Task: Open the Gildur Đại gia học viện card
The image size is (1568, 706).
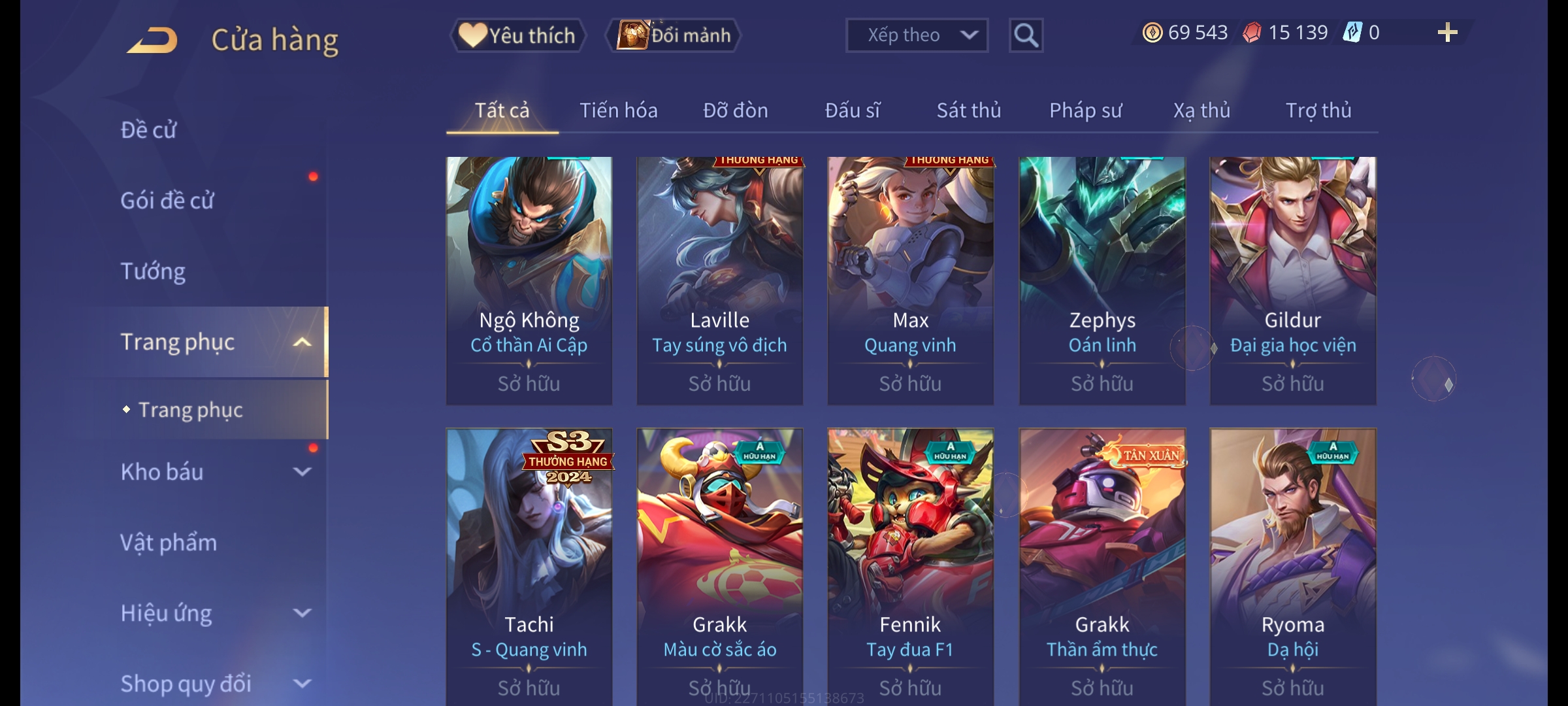Action: [1293, 280]
